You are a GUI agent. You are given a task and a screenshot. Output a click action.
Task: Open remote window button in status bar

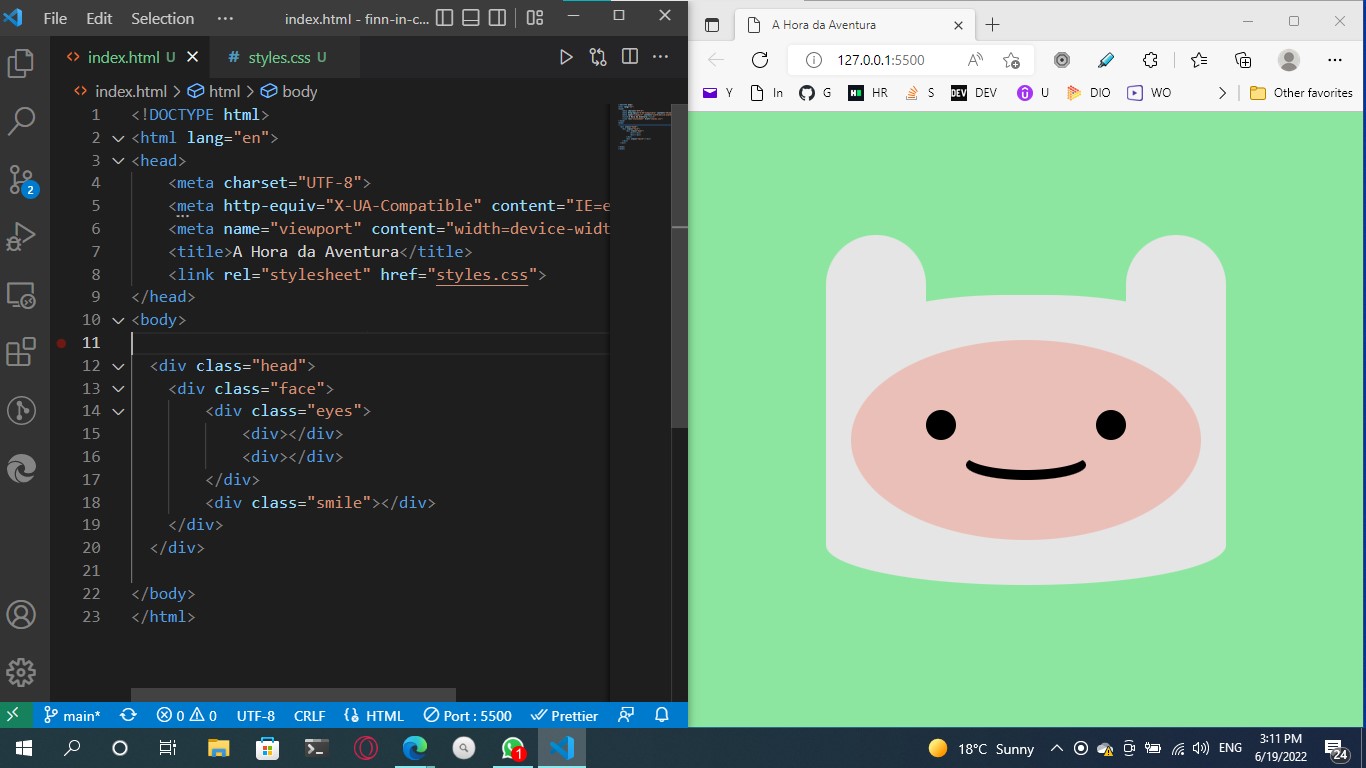tap(13, 715)
